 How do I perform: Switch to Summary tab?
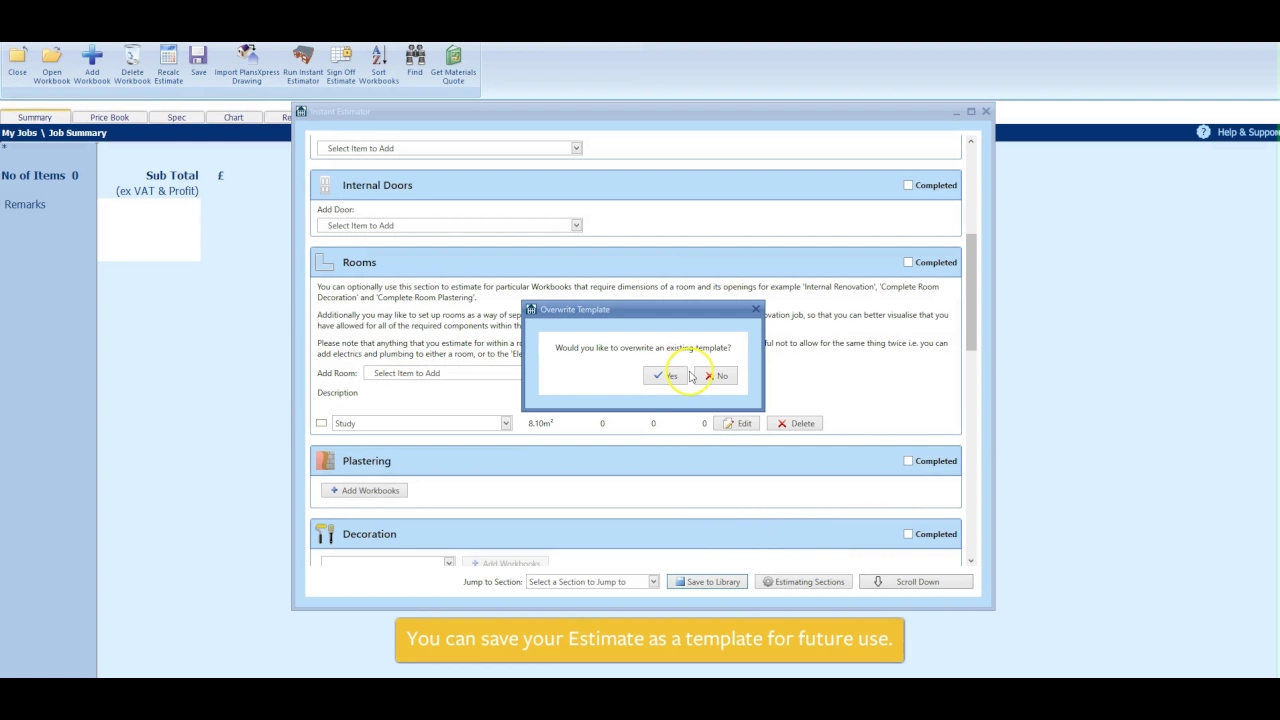[35, 117]
